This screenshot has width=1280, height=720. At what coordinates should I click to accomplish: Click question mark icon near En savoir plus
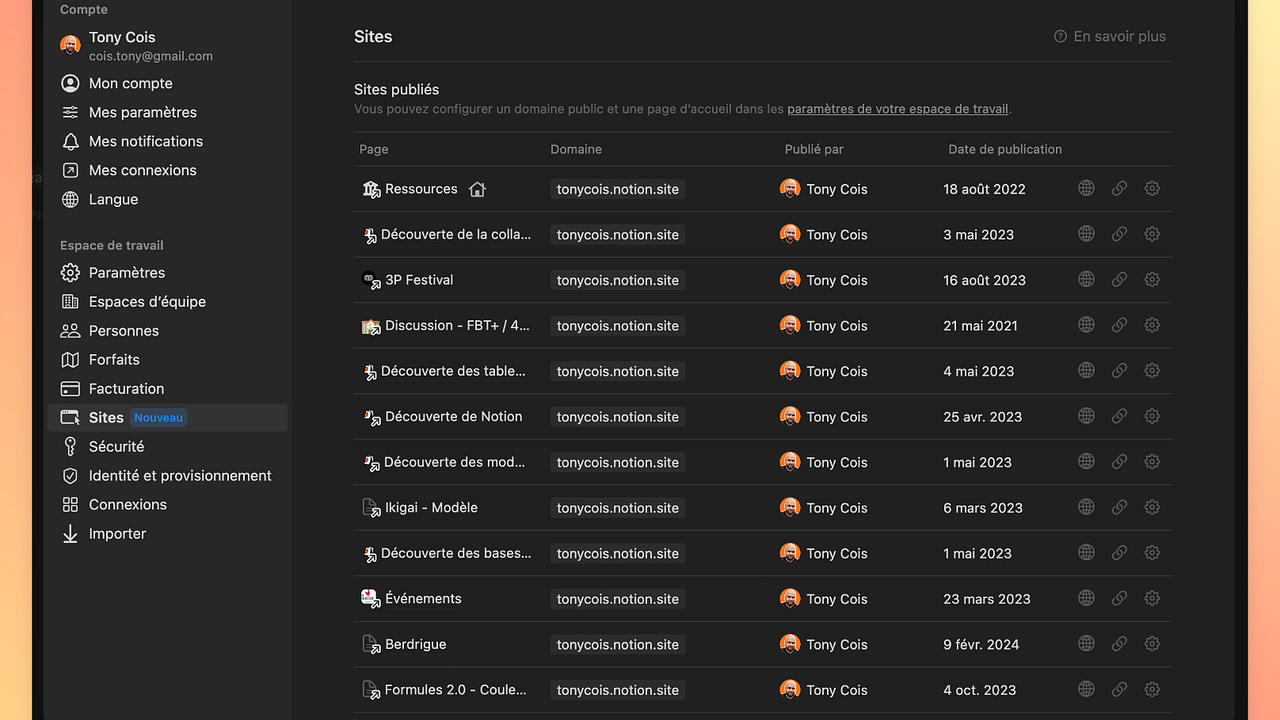1060,36
